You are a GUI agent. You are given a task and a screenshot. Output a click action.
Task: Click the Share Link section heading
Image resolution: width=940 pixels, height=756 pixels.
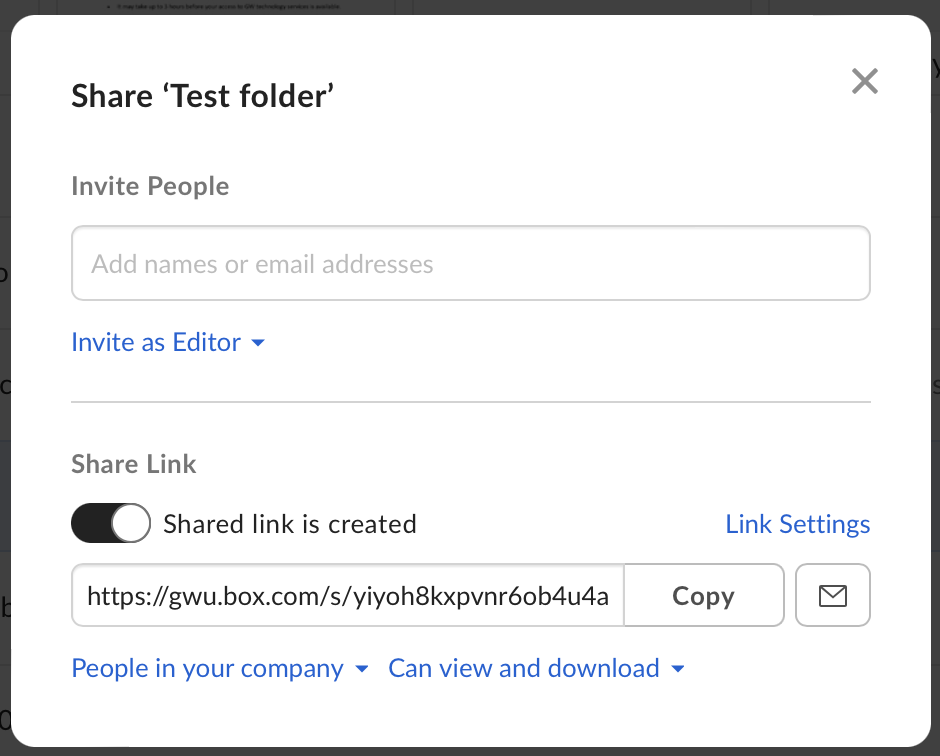(x=134, y=464)
